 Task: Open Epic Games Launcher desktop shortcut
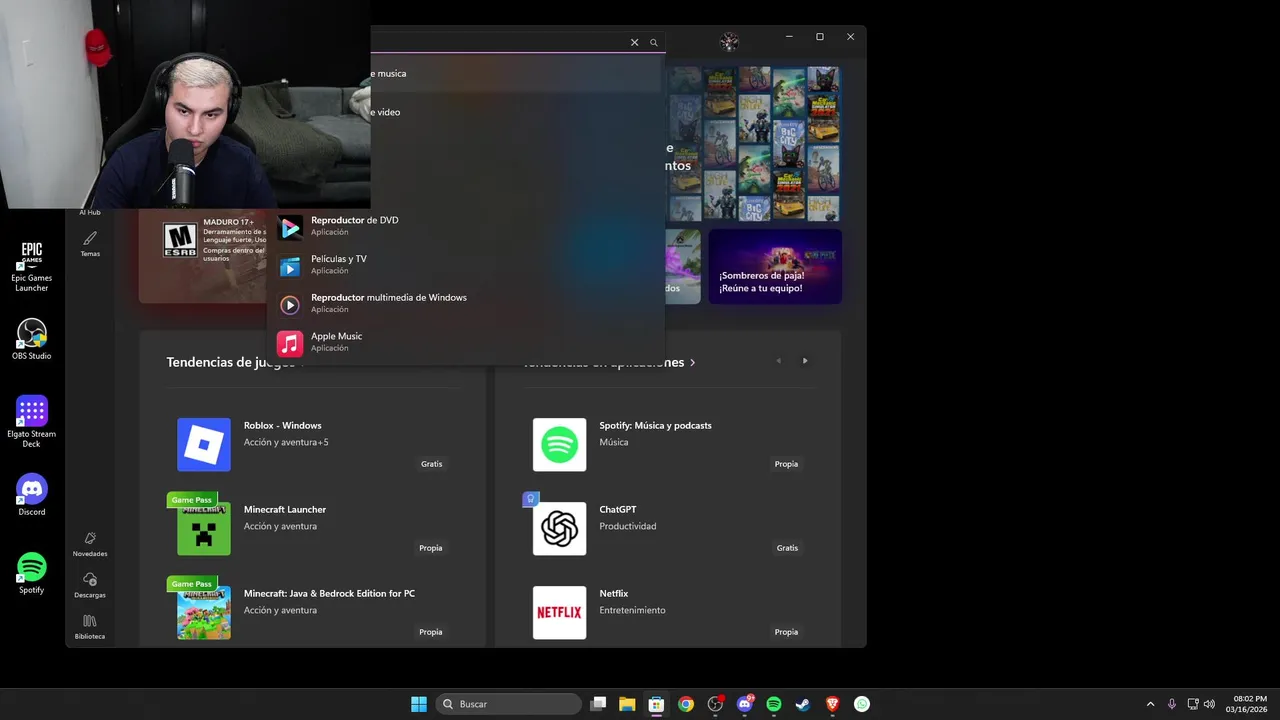31,266
